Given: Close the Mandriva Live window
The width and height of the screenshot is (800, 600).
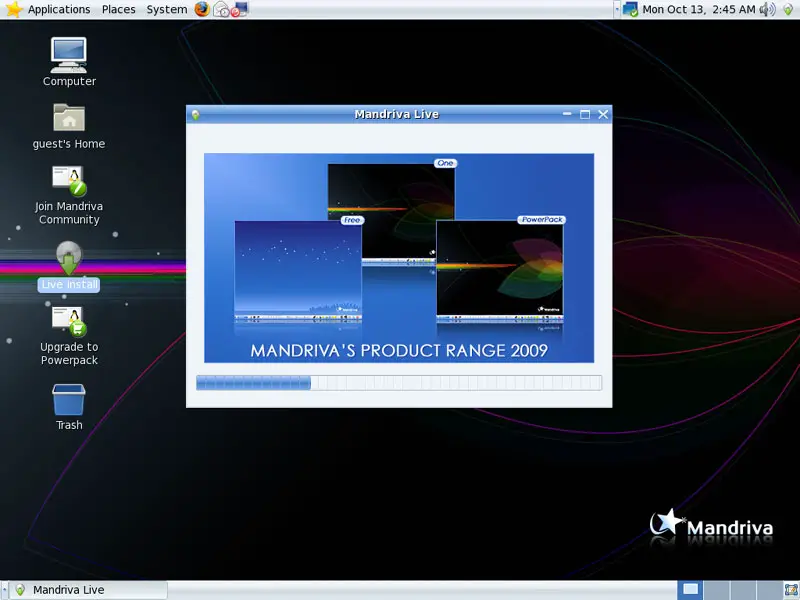Looking at the screenshot, I should [603, 114].
